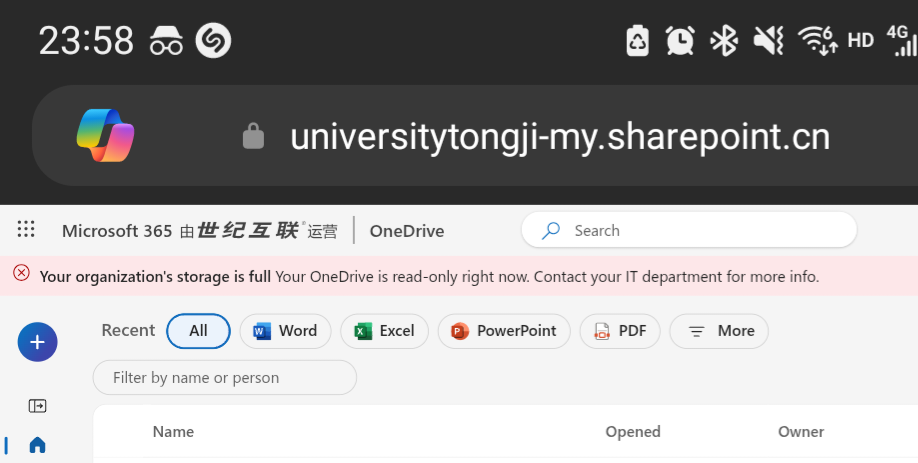Click the red error icon in banner

(x=22, y=273)
